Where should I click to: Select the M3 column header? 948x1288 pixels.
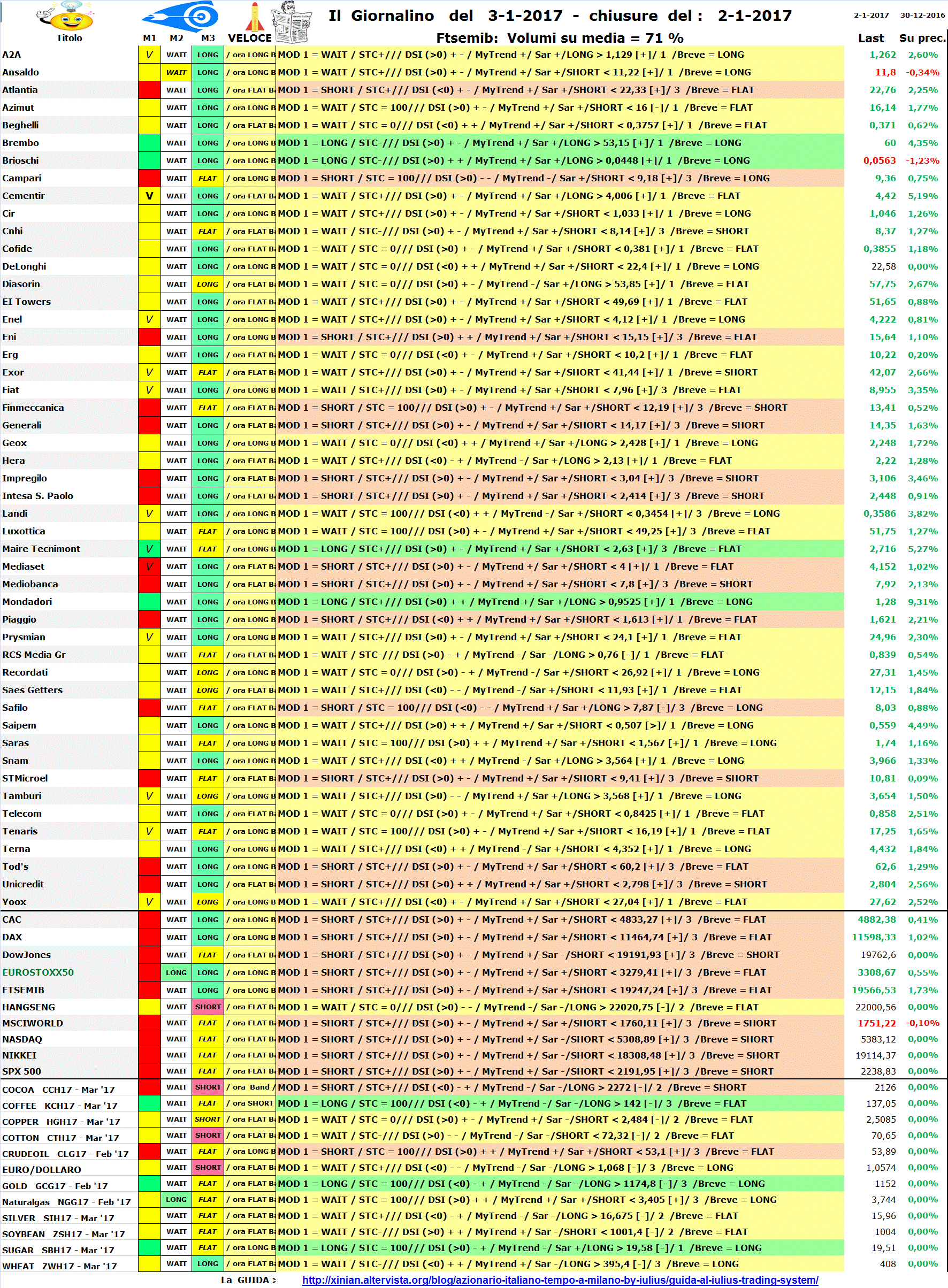tap(208, 38)
